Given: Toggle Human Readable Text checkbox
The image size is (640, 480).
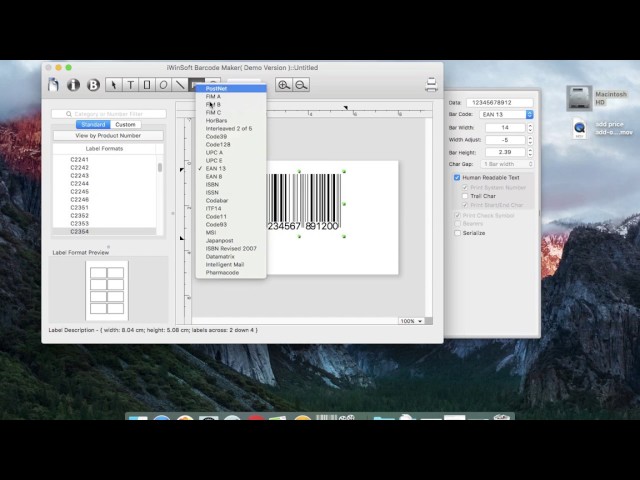Looking at the screenshot, I should tap(457, 178).
